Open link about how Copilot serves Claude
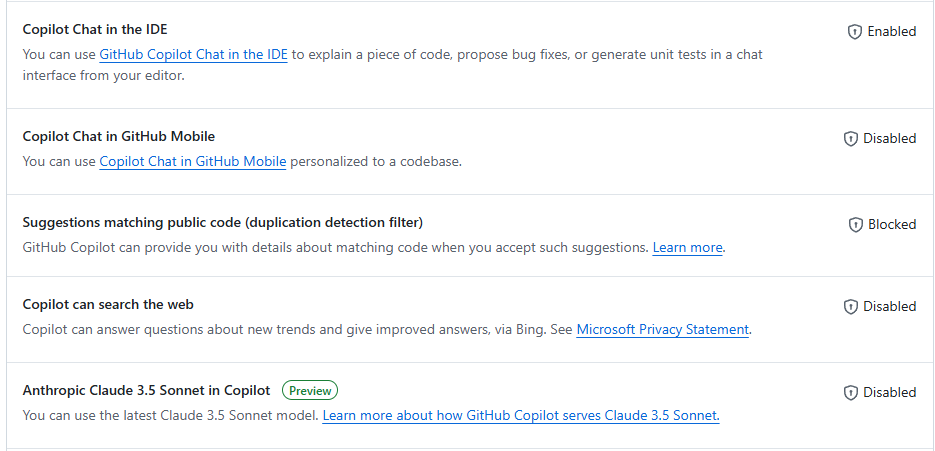This screenshot has height=451, width=935. (x=520, y=415)
